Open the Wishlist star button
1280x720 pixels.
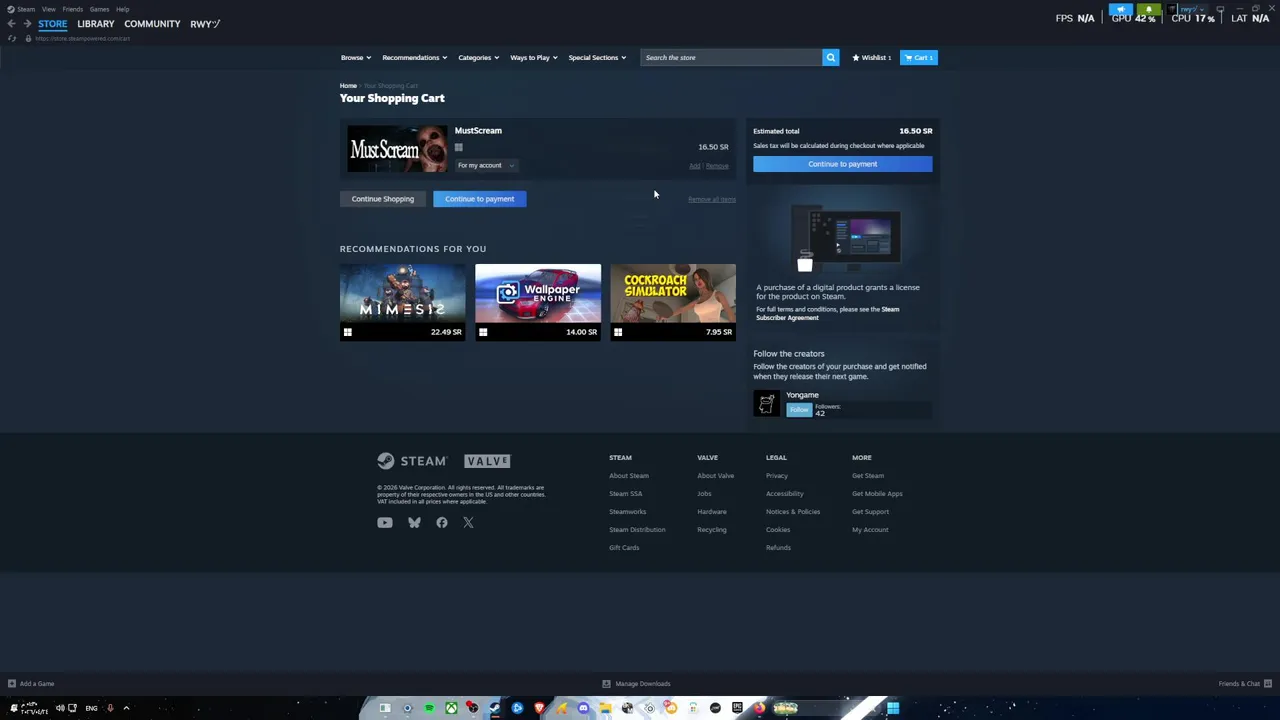tap(872, 57)
